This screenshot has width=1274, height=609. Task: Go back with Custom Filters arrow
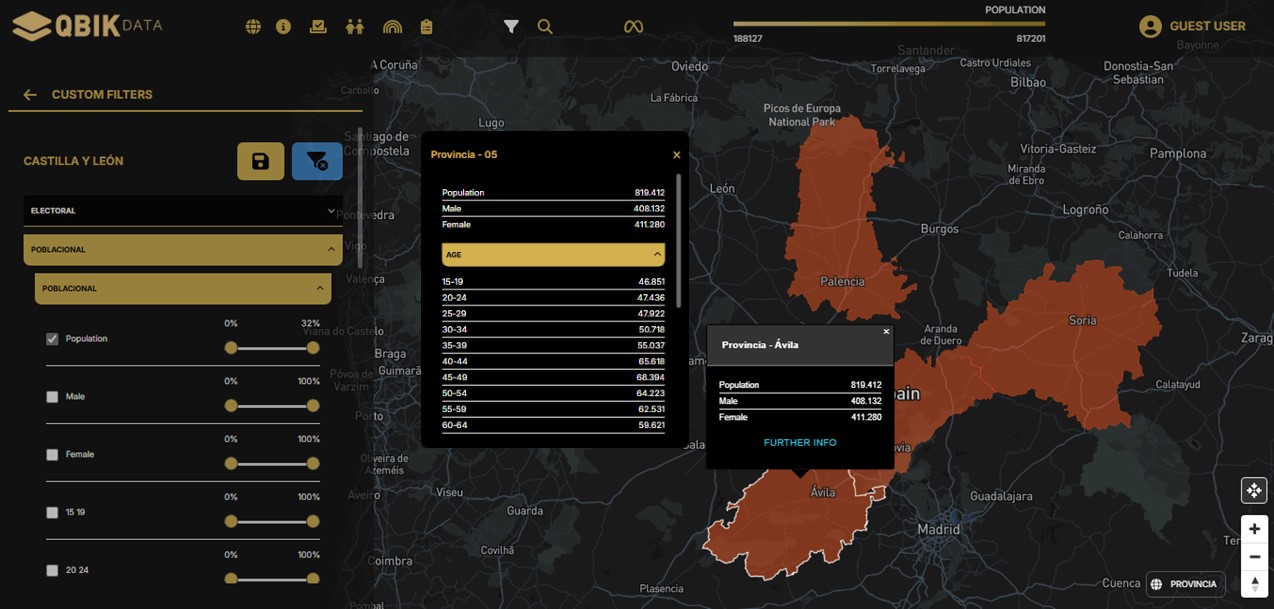tap(30, 95)
